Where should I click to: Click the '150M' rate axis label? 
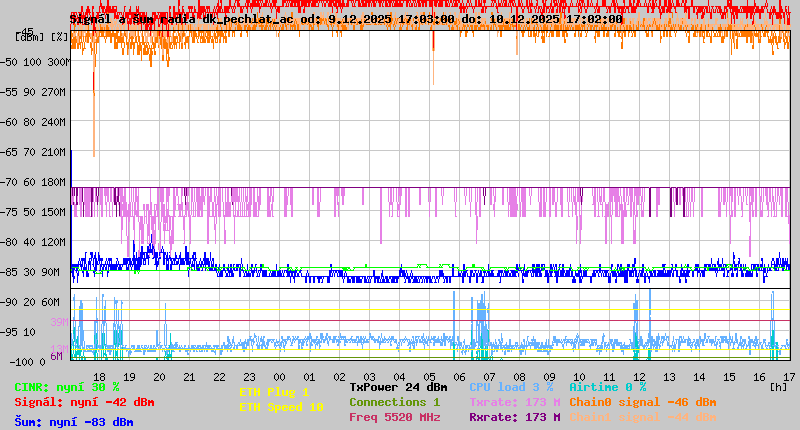54,212
